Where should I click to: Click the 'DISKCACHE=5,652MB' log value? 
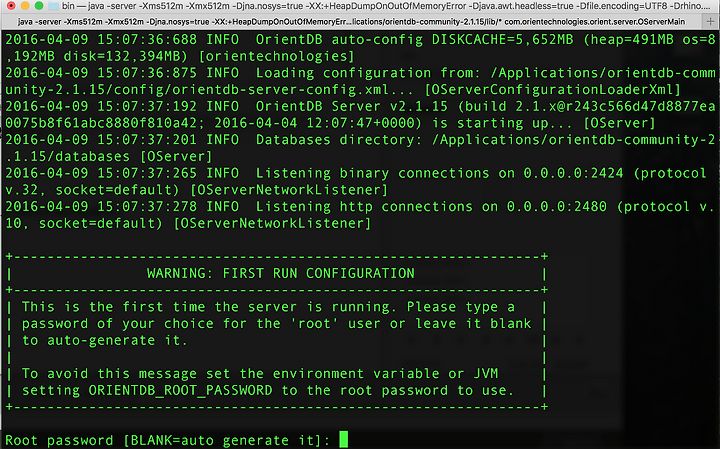[502, 40]
